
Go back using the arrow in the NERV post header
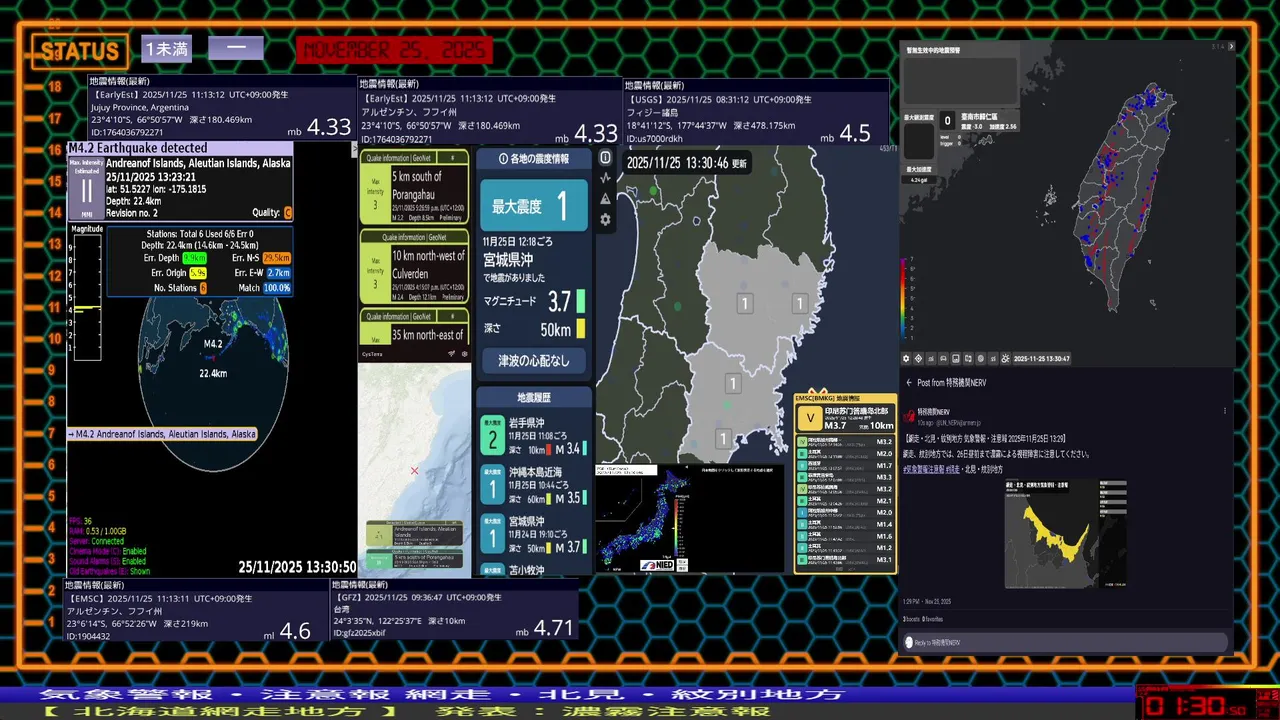click(x=909, y=383)
